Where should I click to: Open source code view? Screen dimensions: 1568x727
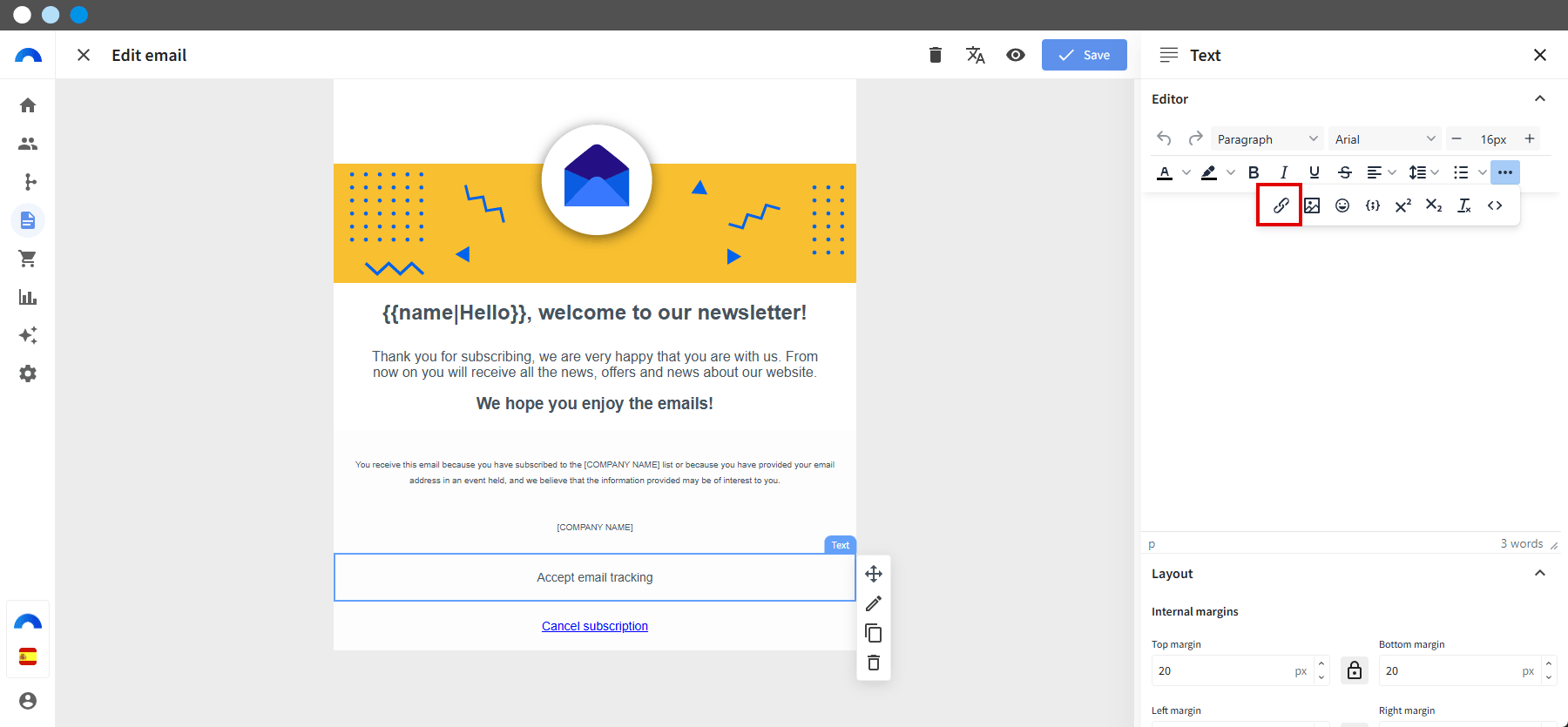(1495, 205)
